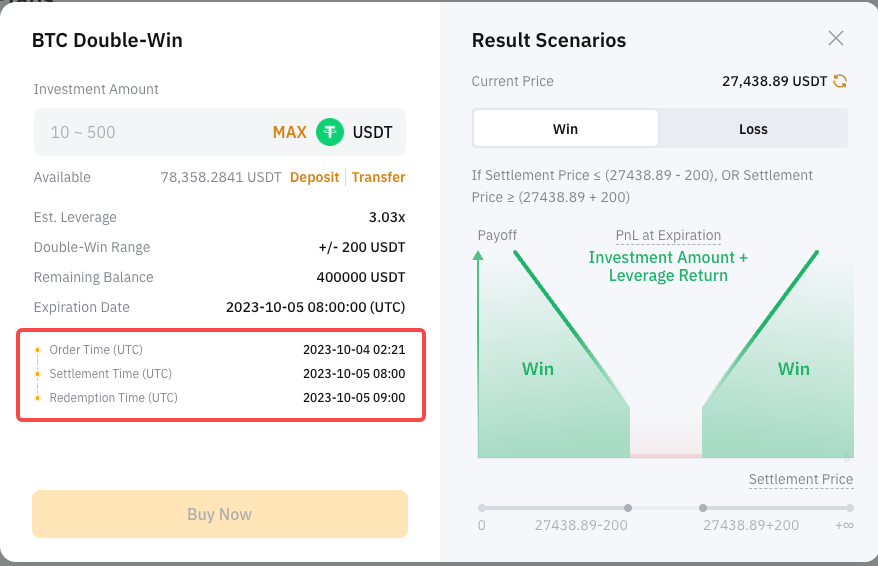The width and height of the screenshot is (878, 566).
Task: Switch to the Loss scenario tab
Action: (753, 129)
